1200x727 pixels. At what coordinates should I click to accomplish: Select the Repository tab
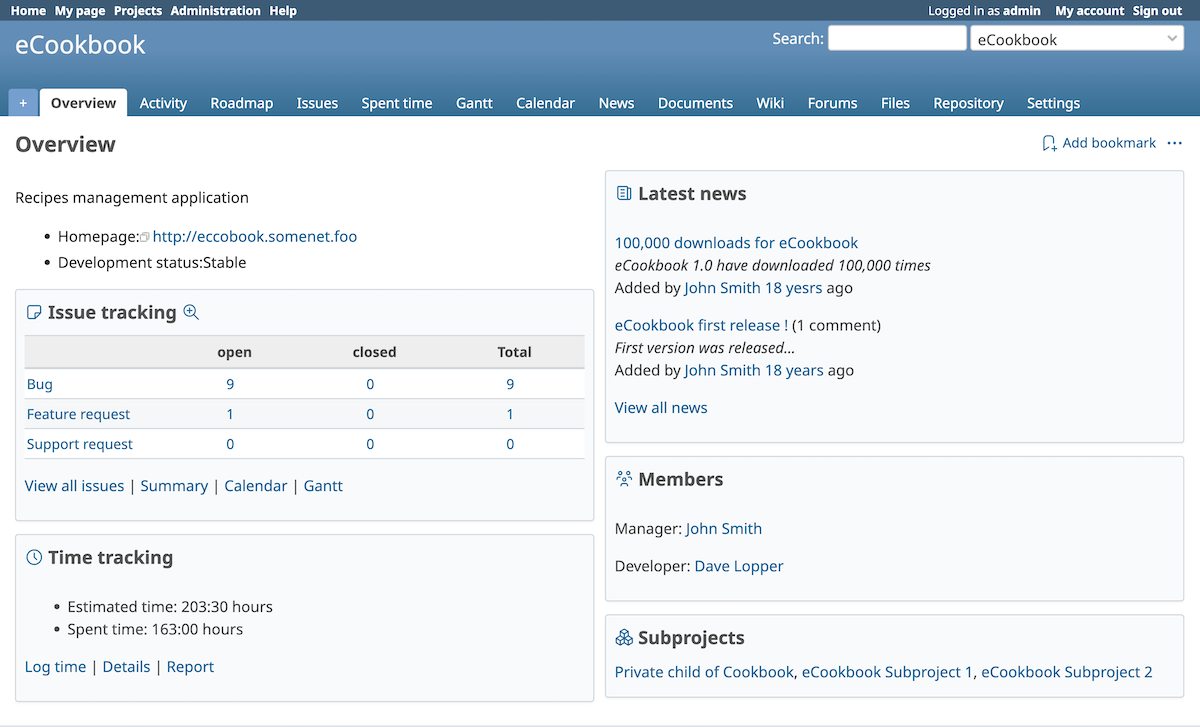coord(967,103)
